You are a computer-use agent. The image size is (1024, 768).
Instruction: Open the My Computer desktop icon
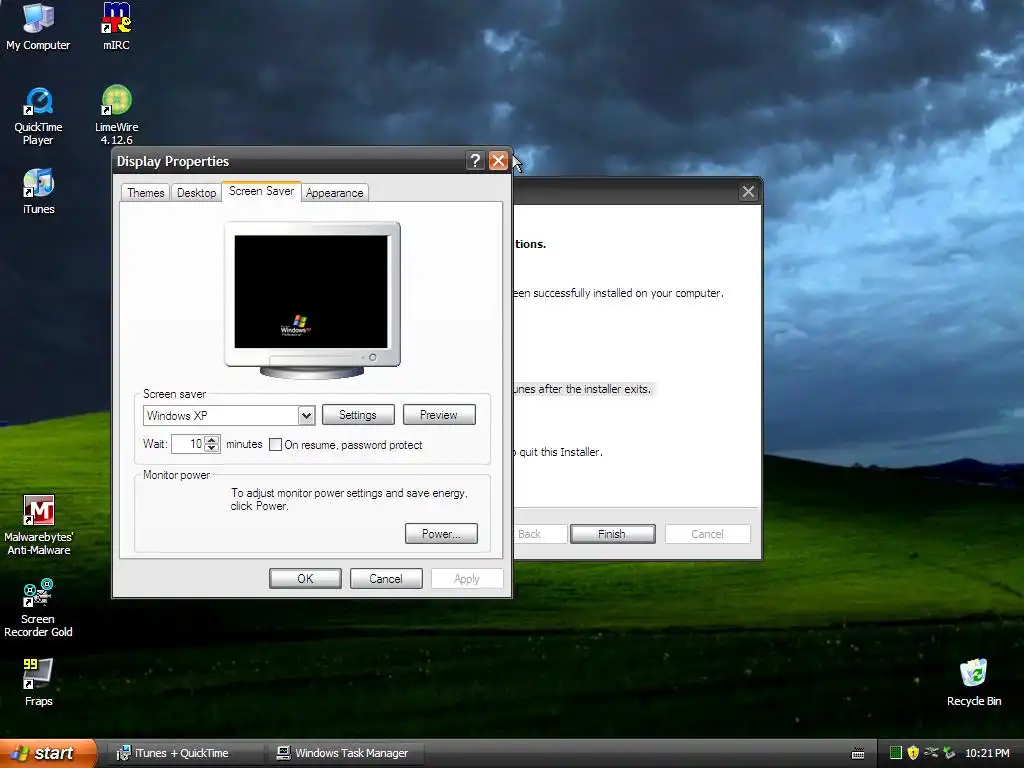38,26
